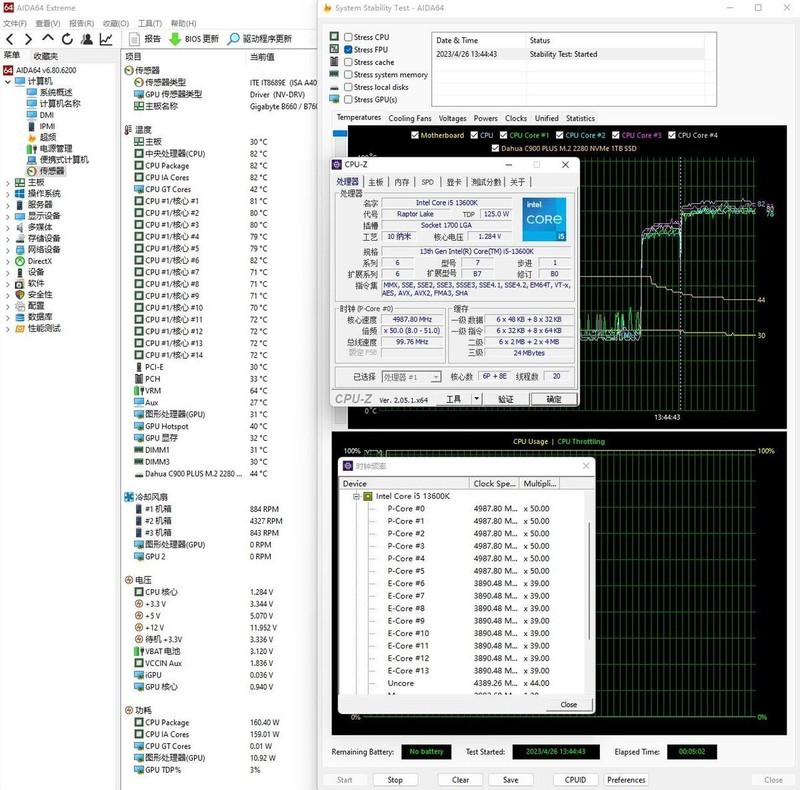Click the refresh icon in AIDA64 toolbar

66,39
